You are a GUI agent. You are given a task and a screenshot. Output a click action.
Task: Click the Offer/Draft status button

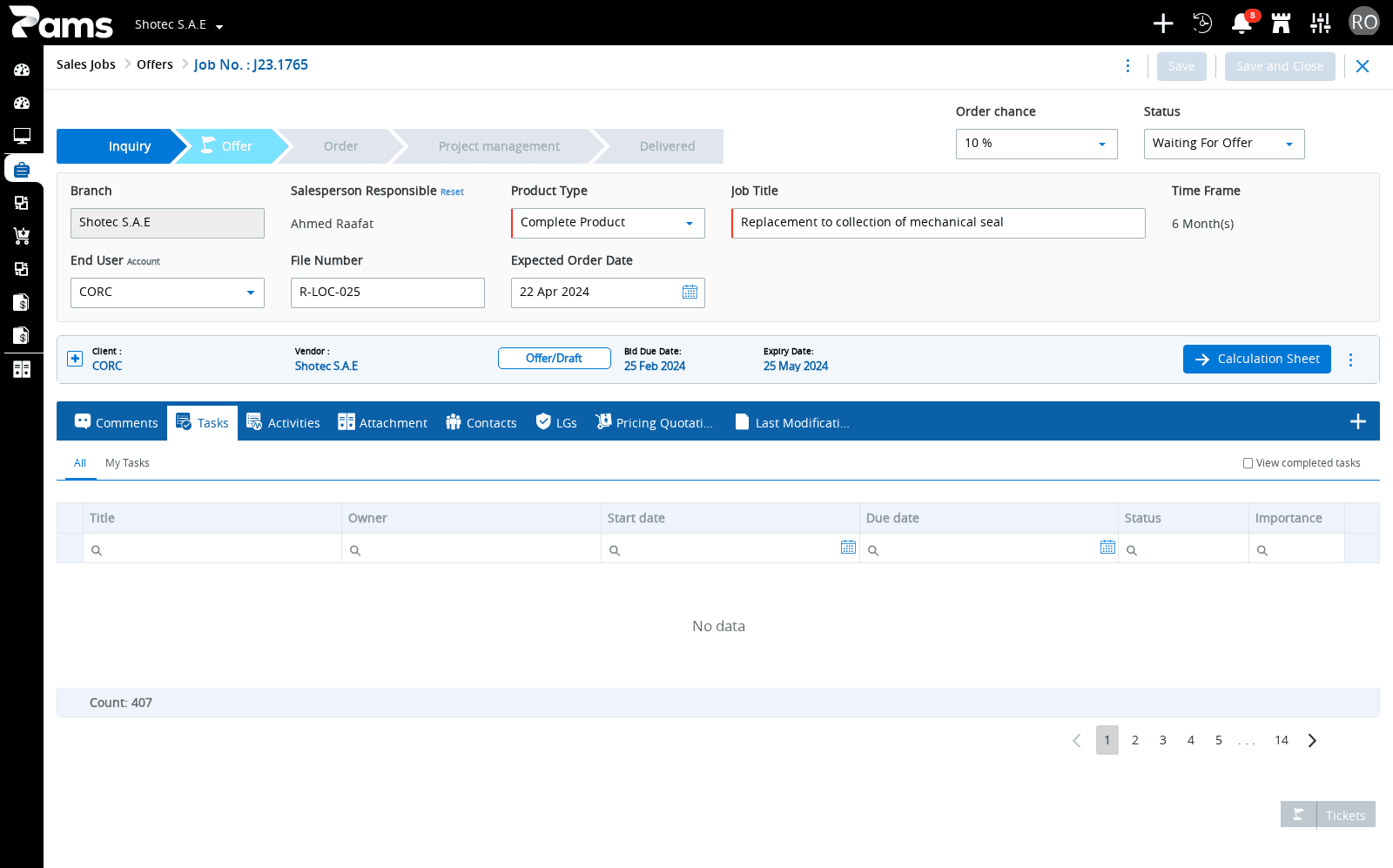click(555, 359)
